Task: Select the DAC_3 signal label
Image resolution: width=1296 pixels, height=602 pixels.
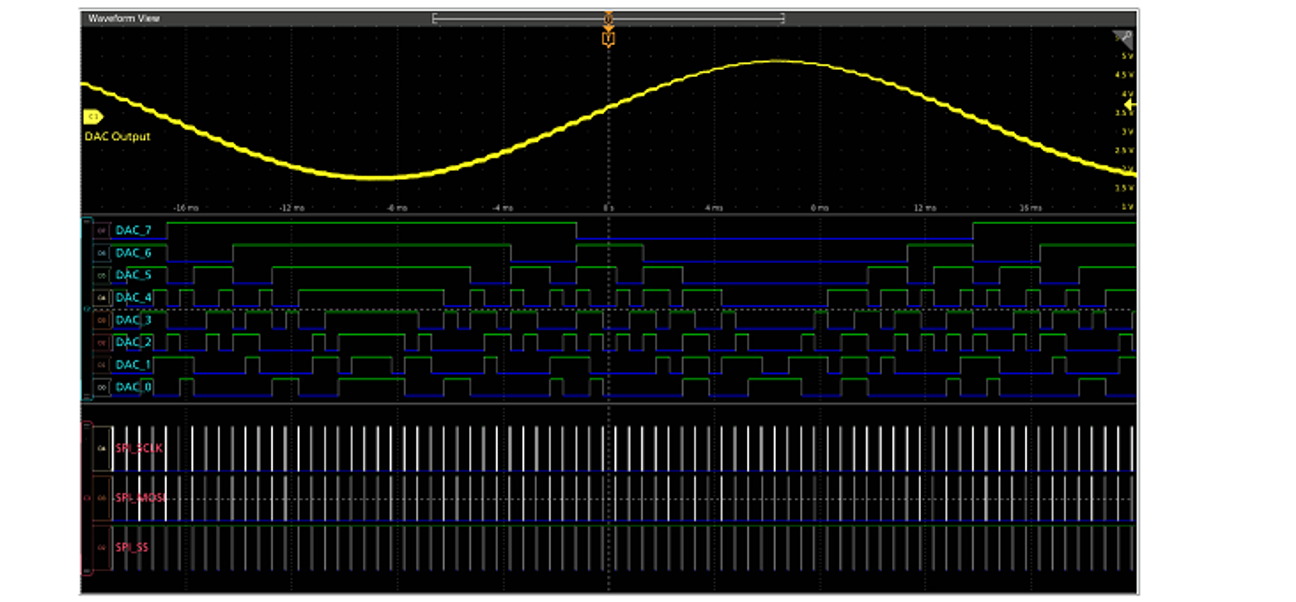Action: click(x=134, y=320)
